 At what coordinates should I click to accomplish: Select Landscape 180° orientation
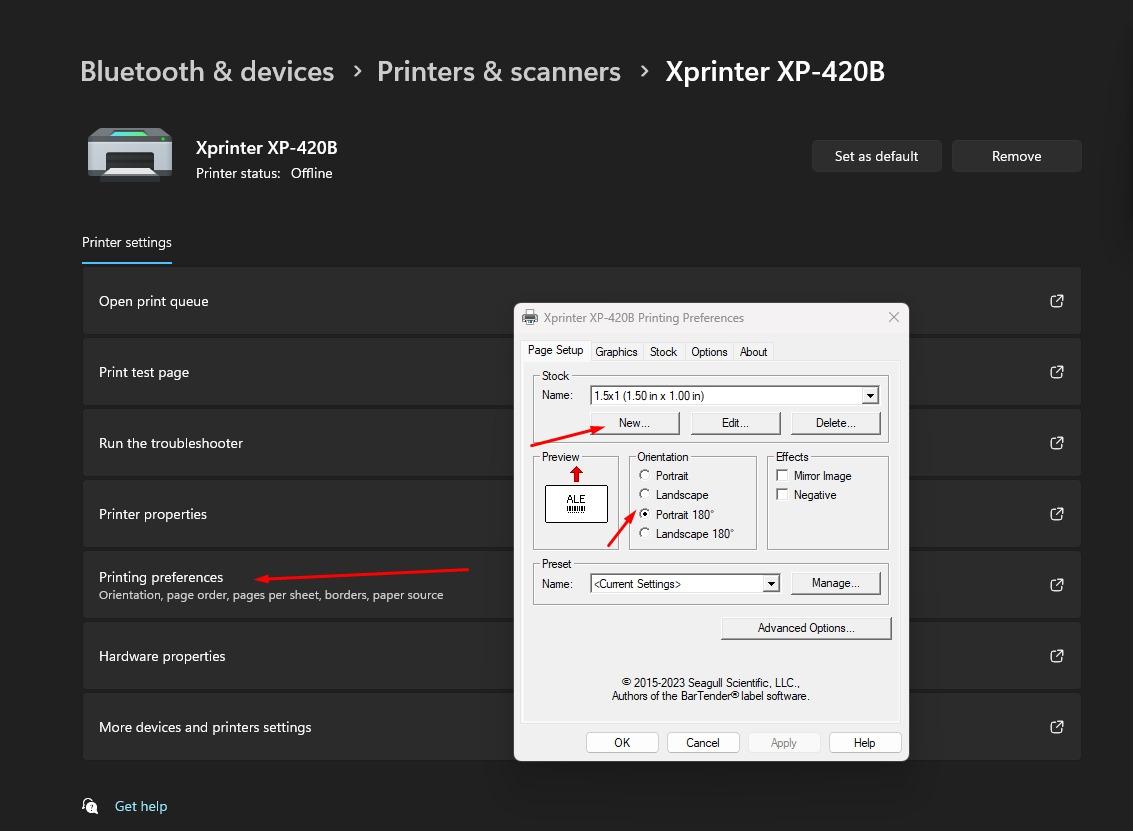[645, 533]
